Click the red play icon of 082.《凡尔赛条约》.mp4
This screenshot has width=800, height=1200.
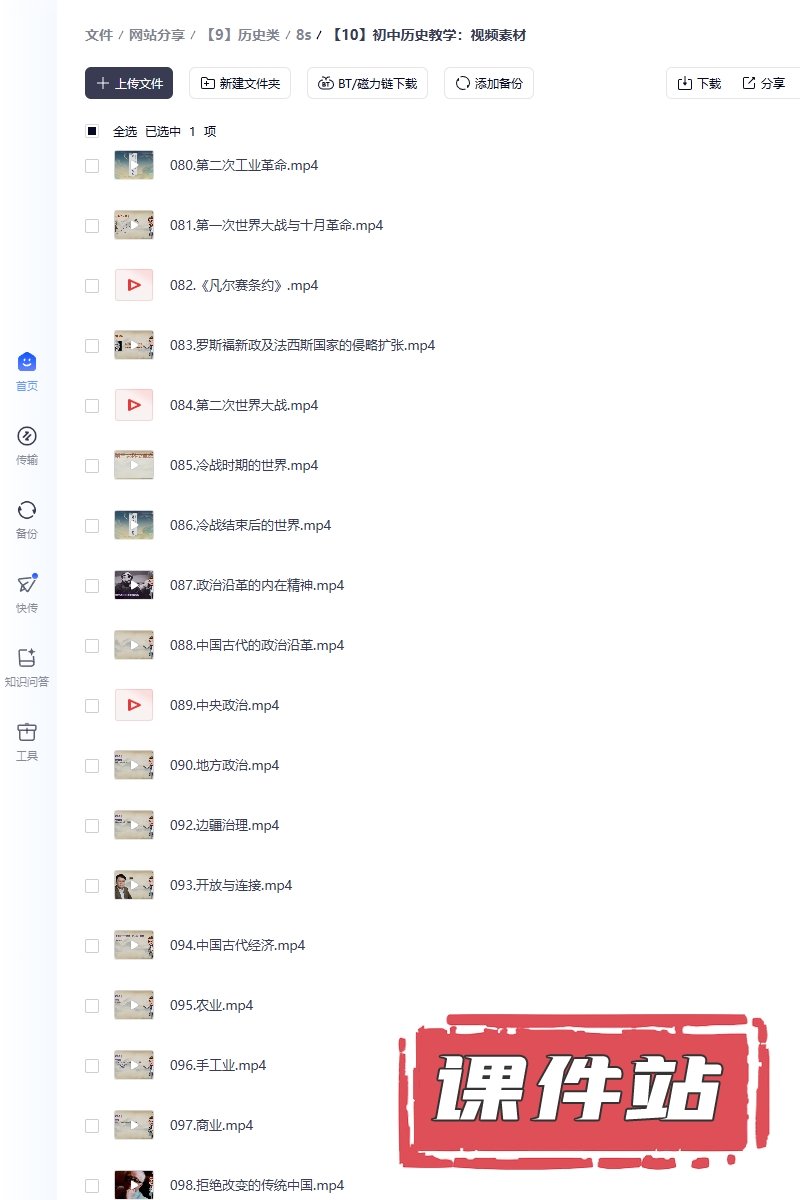(x=134, y=285)
